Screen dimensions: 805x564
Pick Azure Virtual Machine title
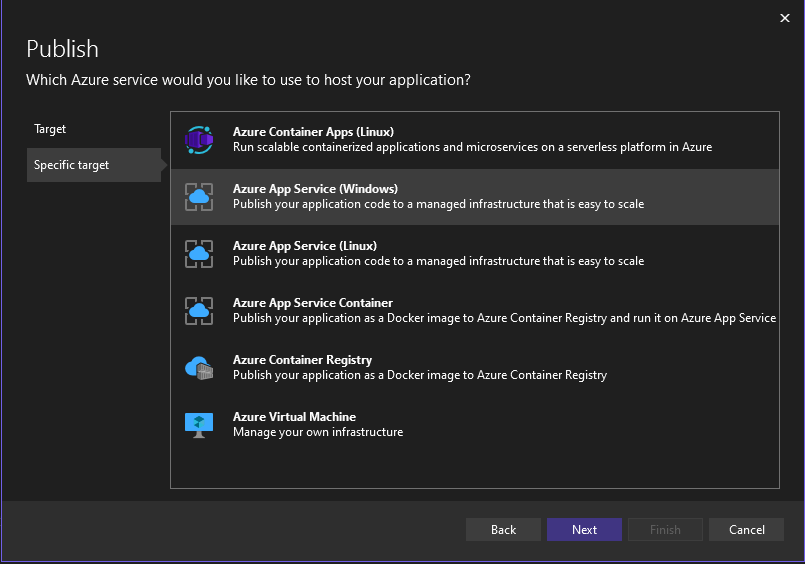(x=294, y=417)
